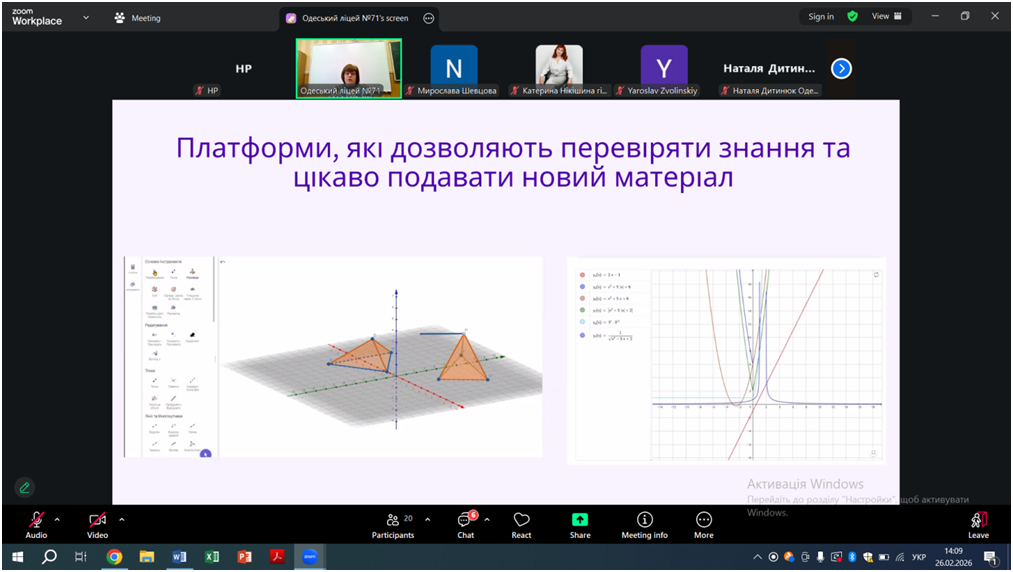Screen dimensions: 1013x572
Task: Open the Participants panel
Action: pyautogui.click(x=393, y=524)
